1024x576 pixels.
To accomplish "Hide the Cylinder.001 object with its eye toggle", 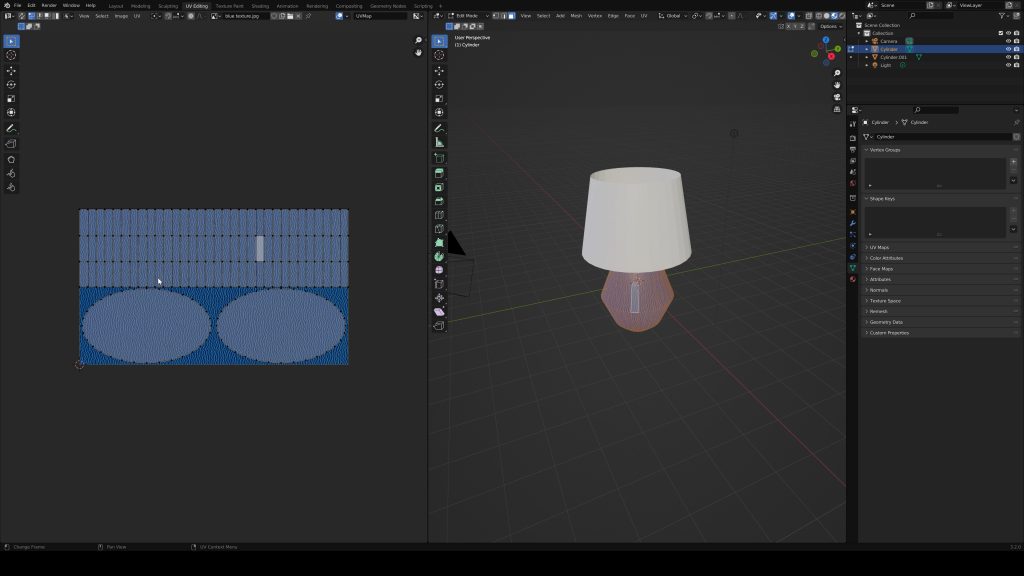I will 1008,57.
